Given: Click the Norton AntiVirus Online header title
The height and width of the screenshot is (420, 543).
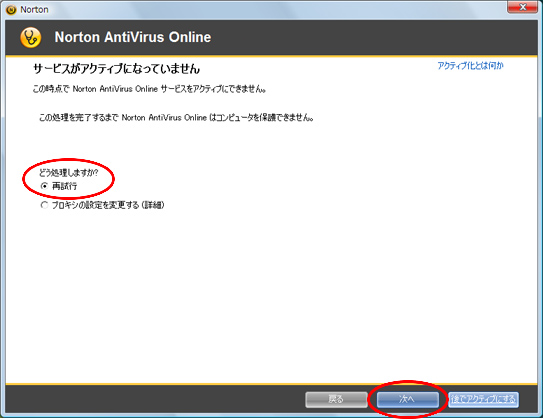Looking at the screenshot, I should click(133, 37).
